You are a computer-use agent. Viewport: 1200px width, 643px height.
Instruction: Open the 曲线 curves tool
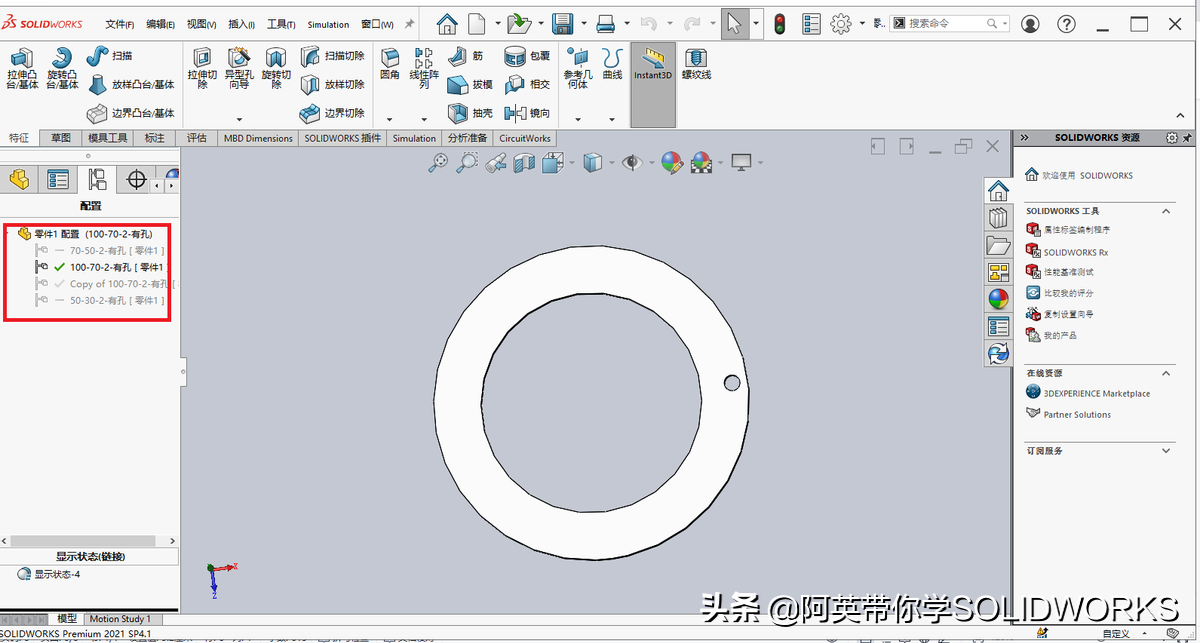click(x=612, y=65)
